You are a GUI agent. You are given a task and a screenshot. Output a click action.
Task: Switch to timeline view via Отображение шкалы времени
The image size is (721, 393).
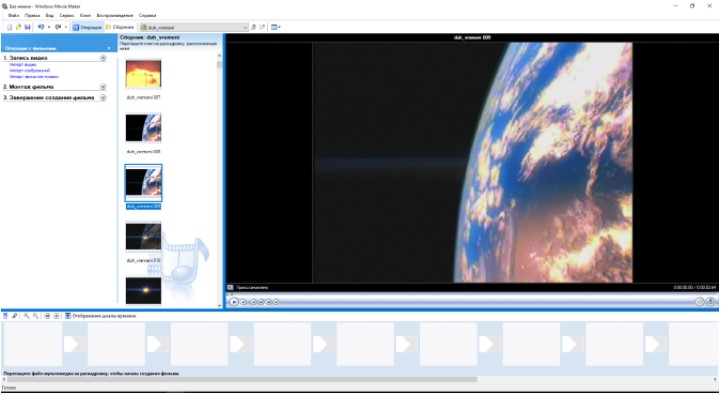101,316
